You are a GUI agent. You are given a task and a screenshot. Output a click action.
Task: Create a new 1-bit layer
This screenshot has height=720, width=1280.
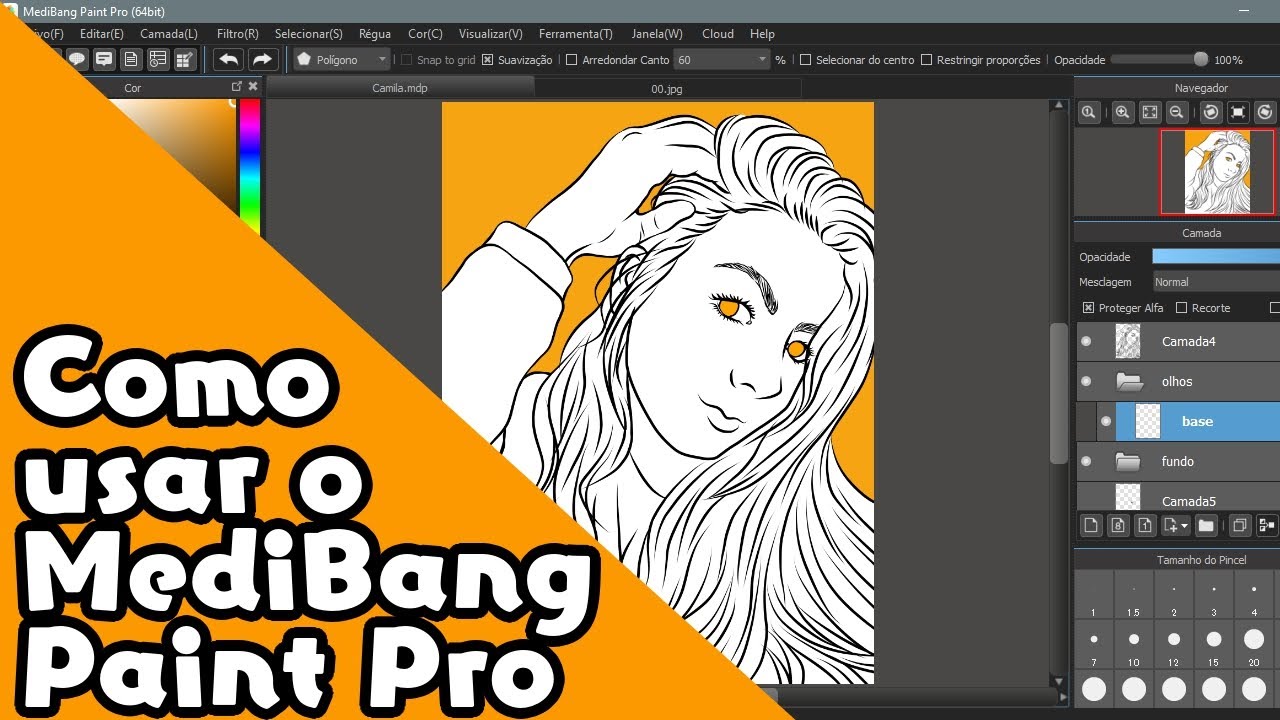[x=1146, y=525]
